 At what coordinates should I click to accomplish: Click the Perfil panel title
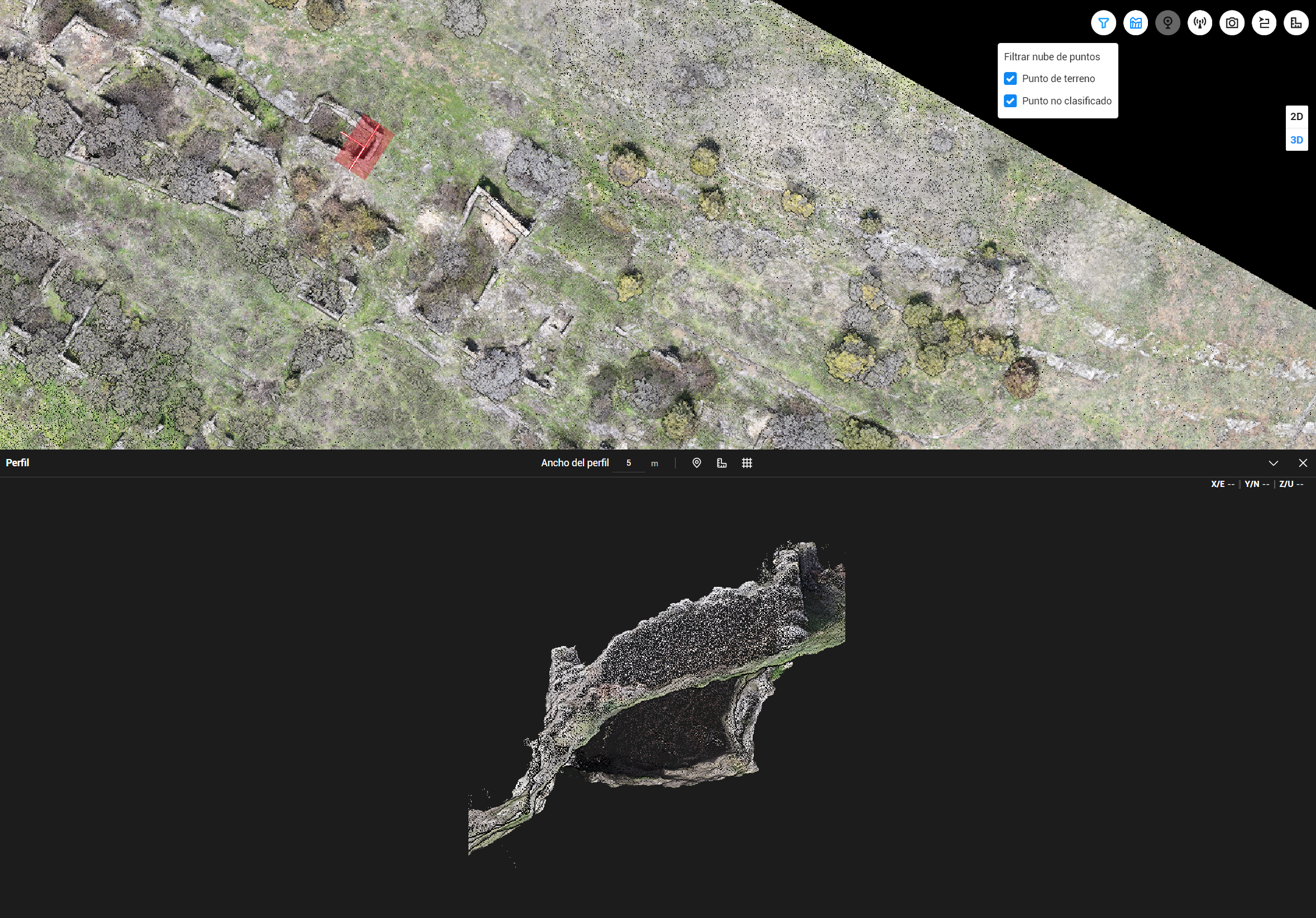[17, 463]
